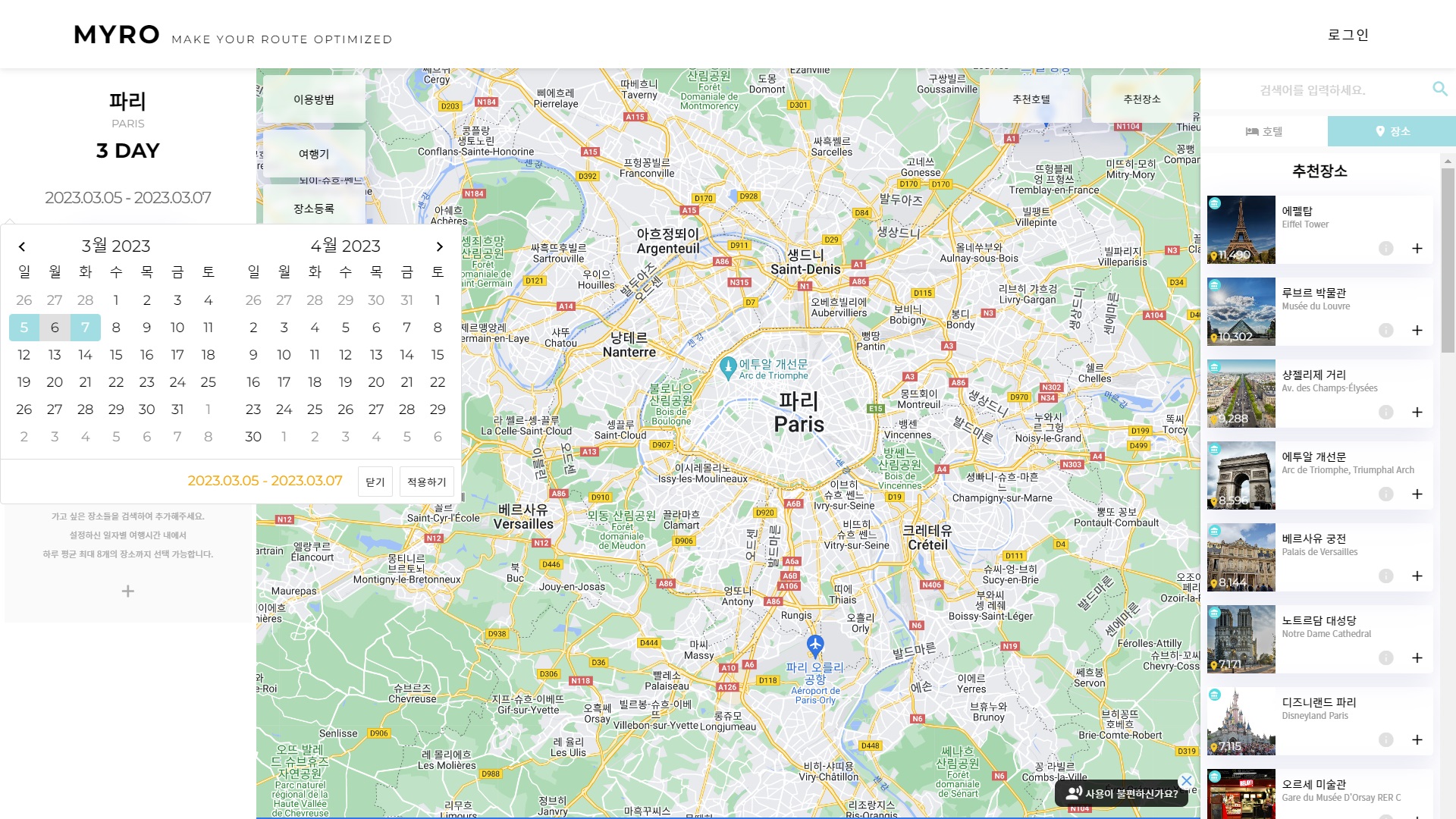1456x819 pixels.
Task: Switch to the 장소 tab
Action: point(1392,131)
